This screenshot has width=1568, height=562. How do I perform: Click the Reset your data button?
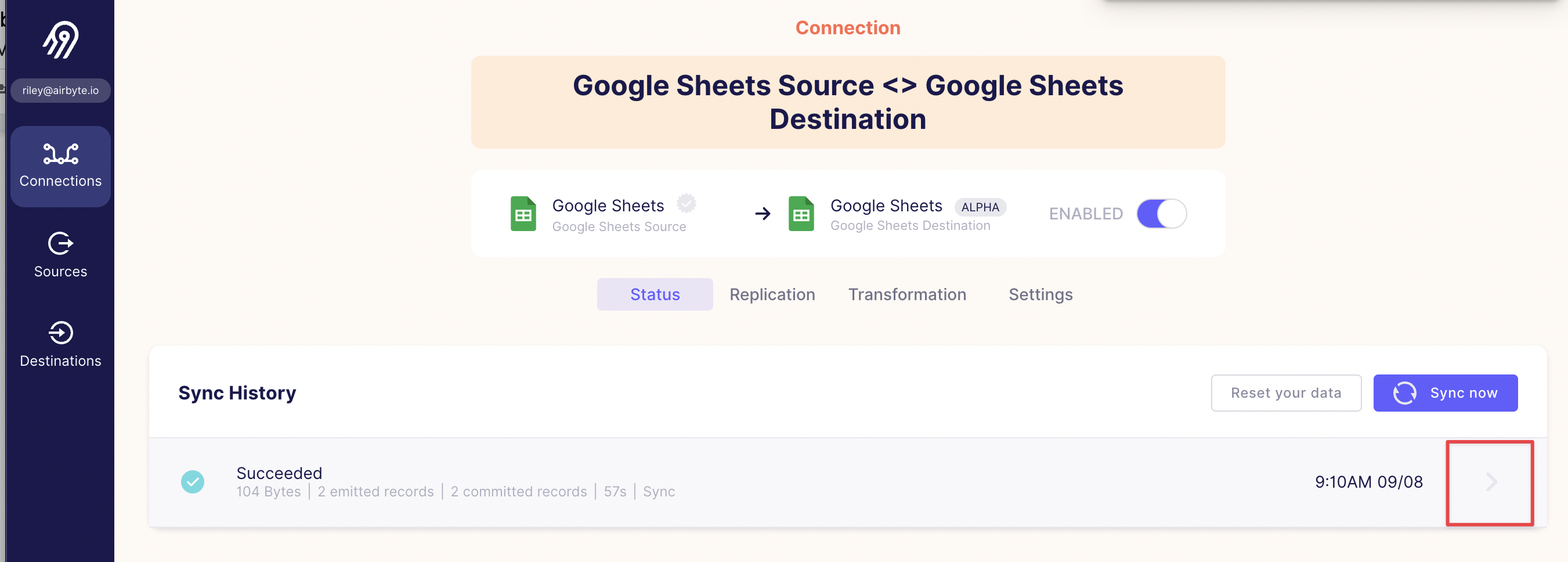point(1286,392)
